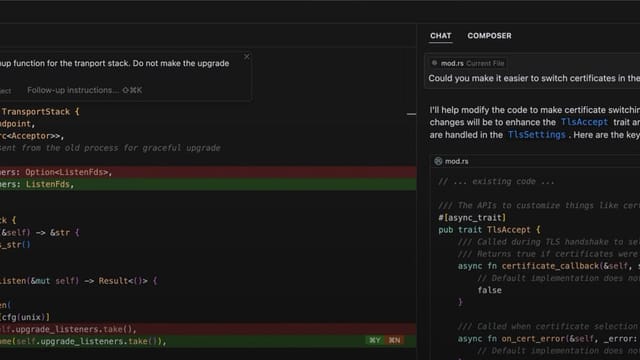Click the editor minimap marker line
The width and height of the screenshot is (640, 360).
411,114
